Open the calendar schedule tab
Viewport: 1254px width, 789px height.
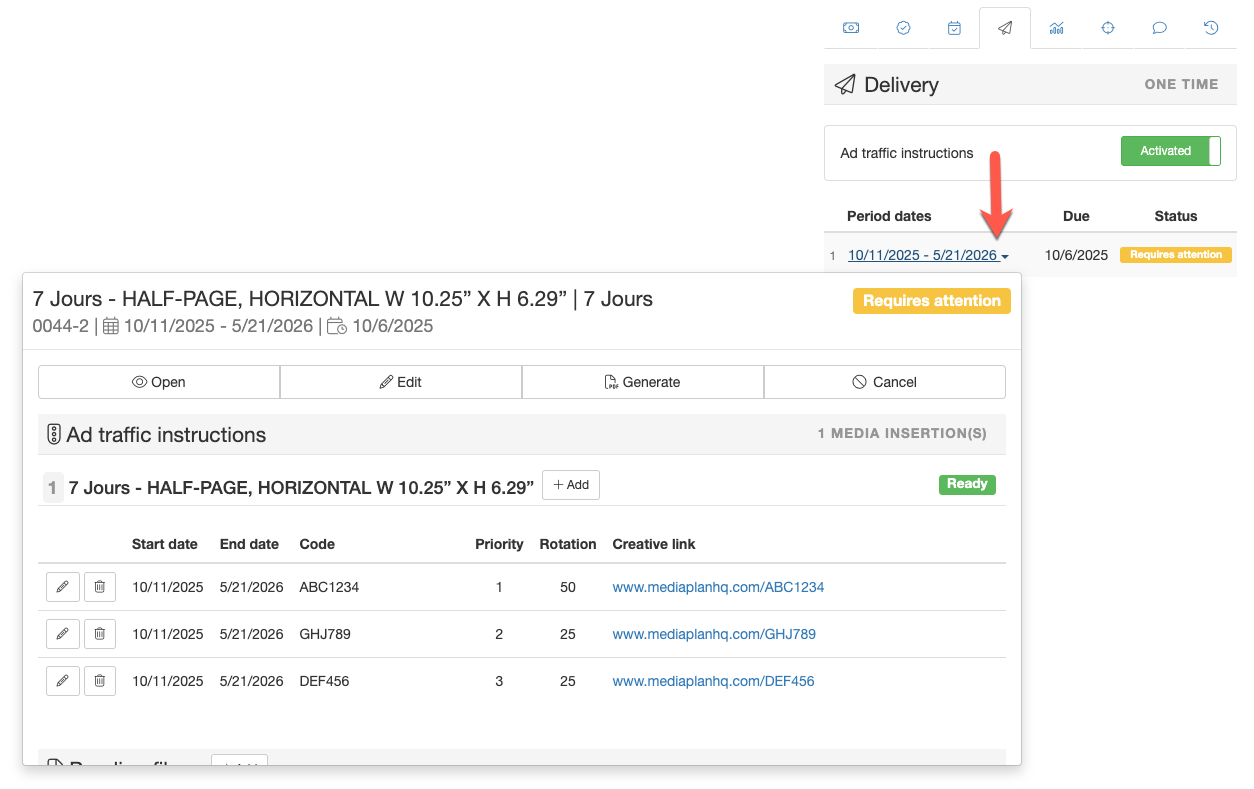point(954,28)
